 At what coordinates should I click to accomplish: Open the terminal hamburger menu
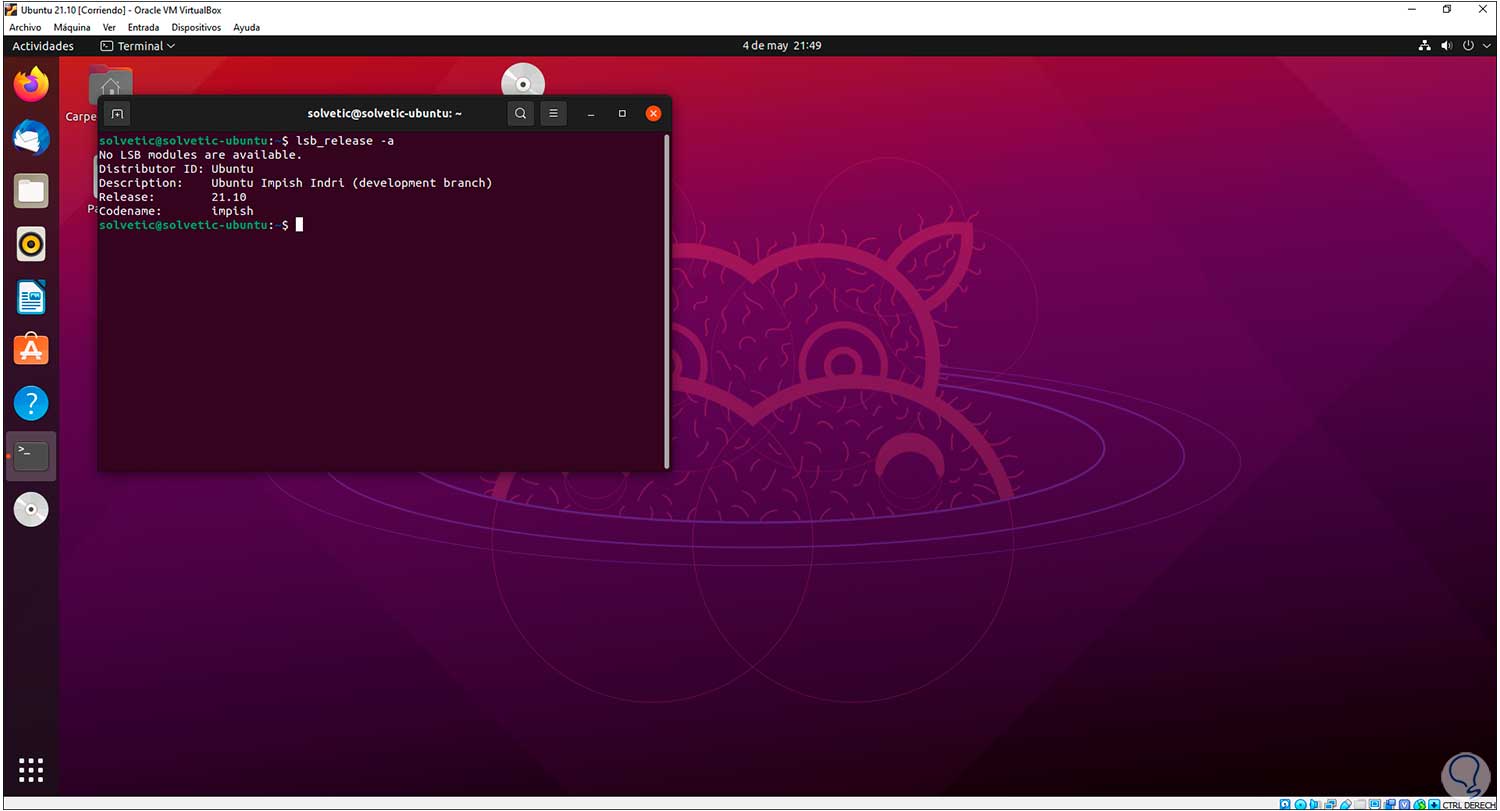coord(553,113)
